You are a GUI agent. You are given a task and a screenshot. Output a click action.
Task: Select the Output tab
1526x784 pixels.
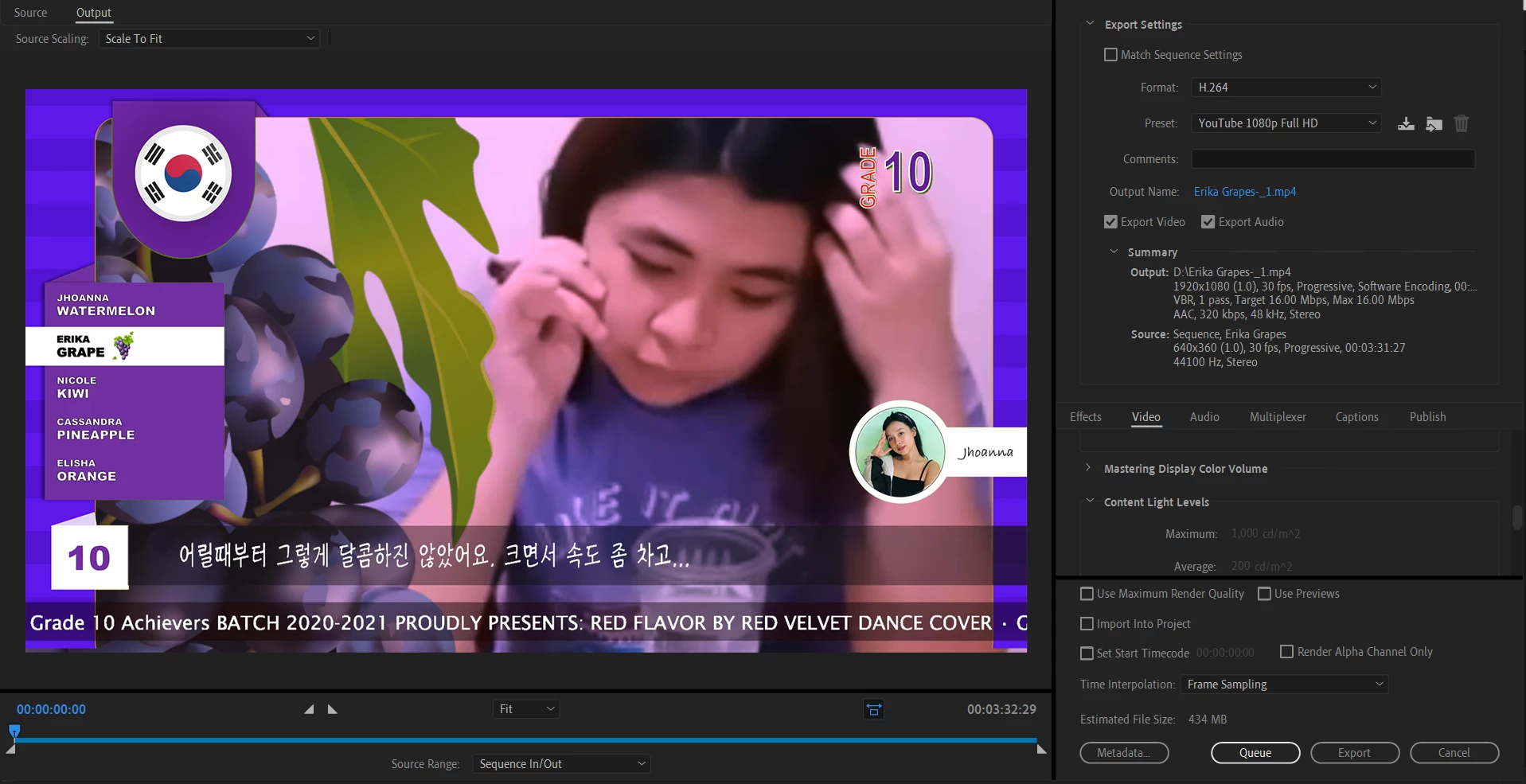(x=93, y=13)
